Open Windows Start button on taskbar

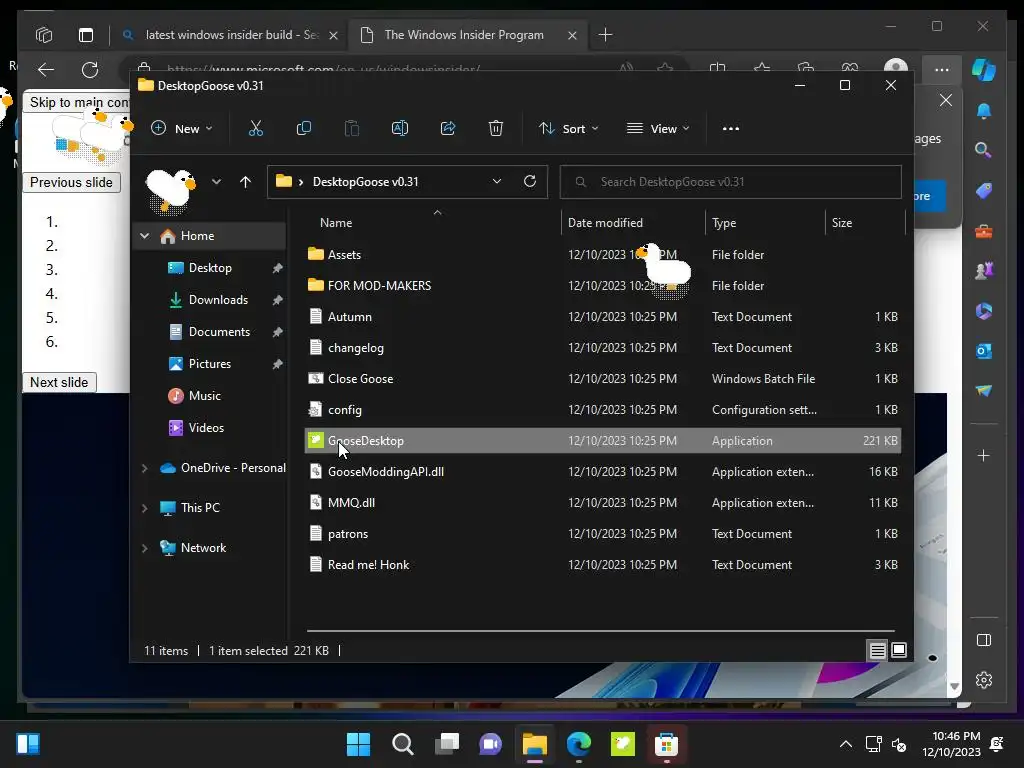click(x=359, y=744)
